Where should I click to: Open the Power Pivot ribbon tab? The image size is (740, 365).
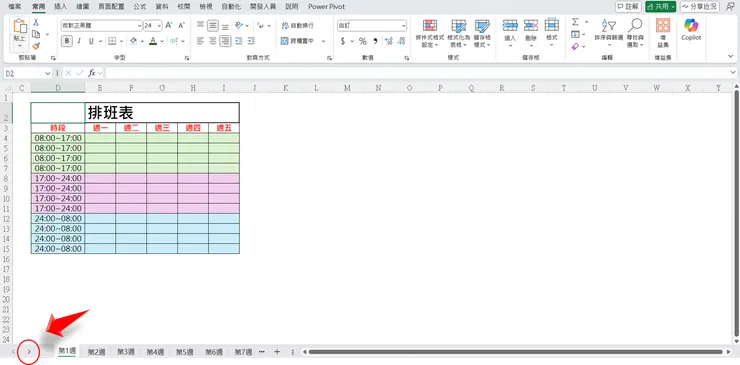tap(326, 7)
